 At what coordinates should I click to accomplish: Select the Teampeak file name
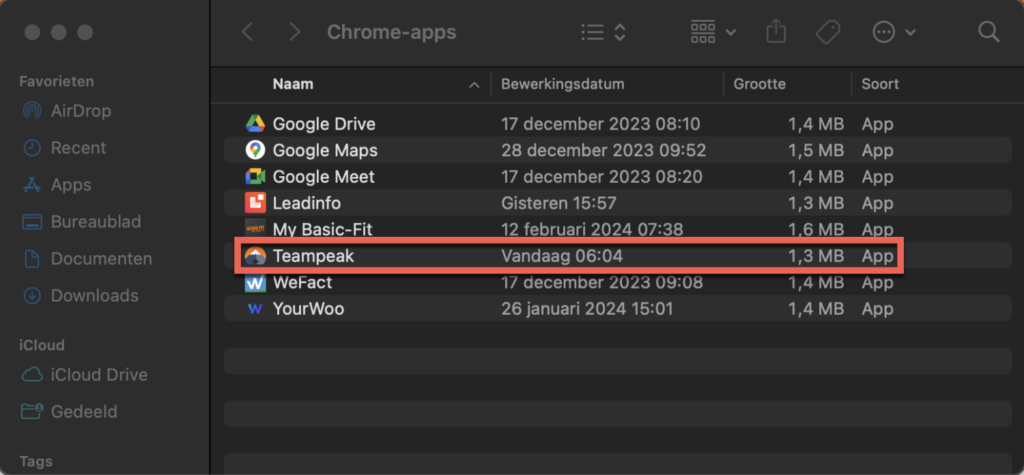click(x=313, y=256)
